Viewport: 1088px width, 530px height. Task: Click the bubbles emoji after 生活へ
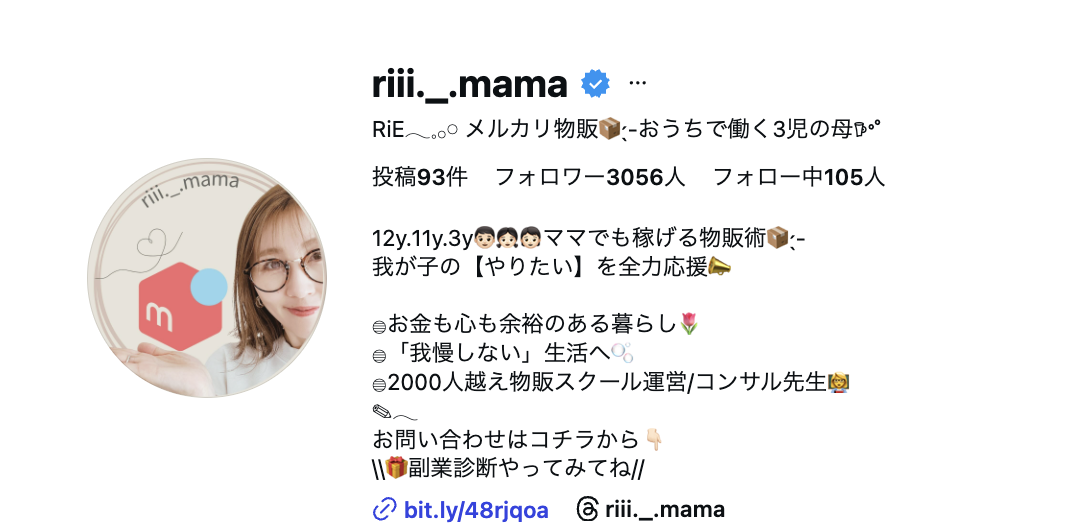point(622,353)
